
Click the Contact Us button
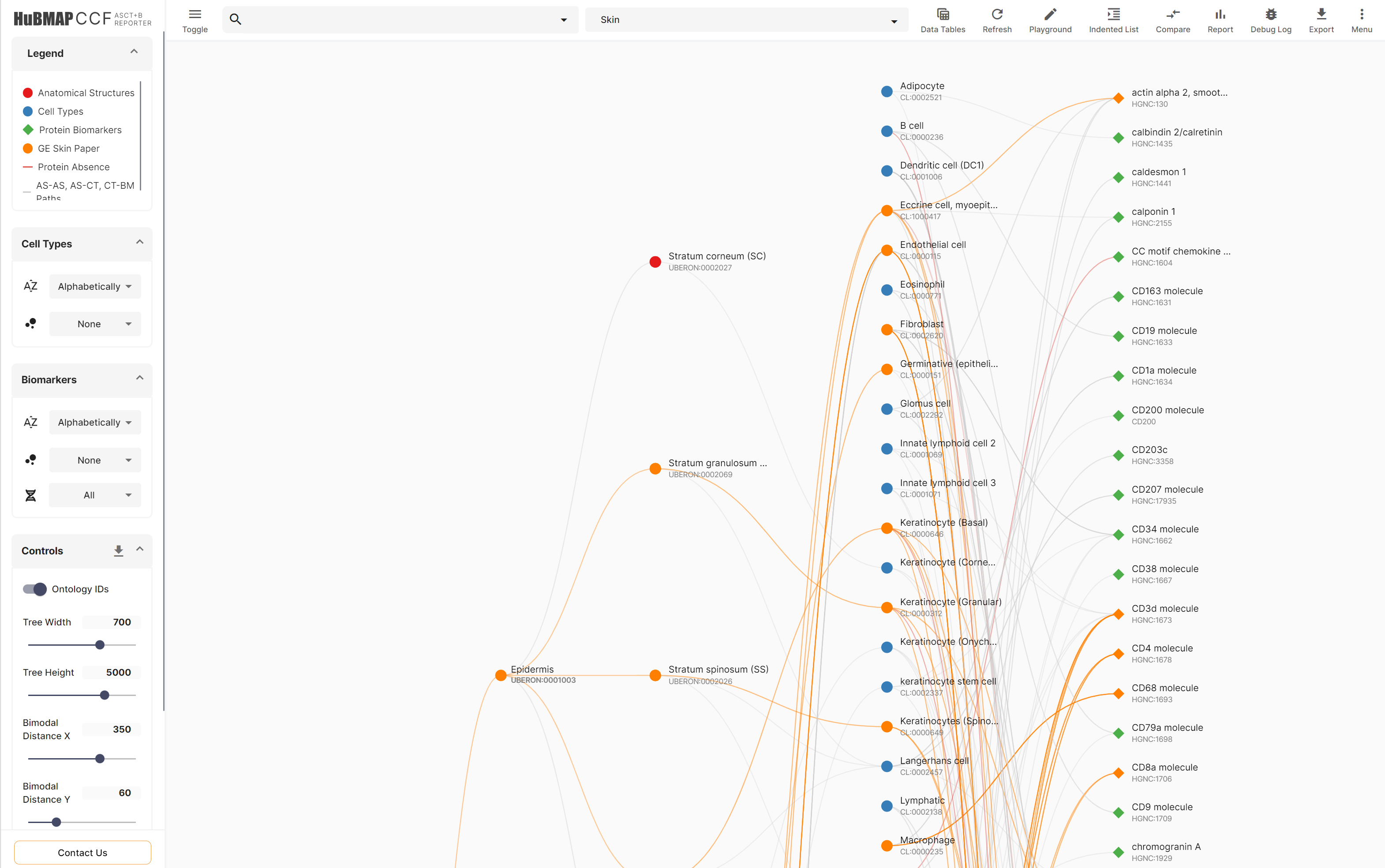[x=82, y=853]
